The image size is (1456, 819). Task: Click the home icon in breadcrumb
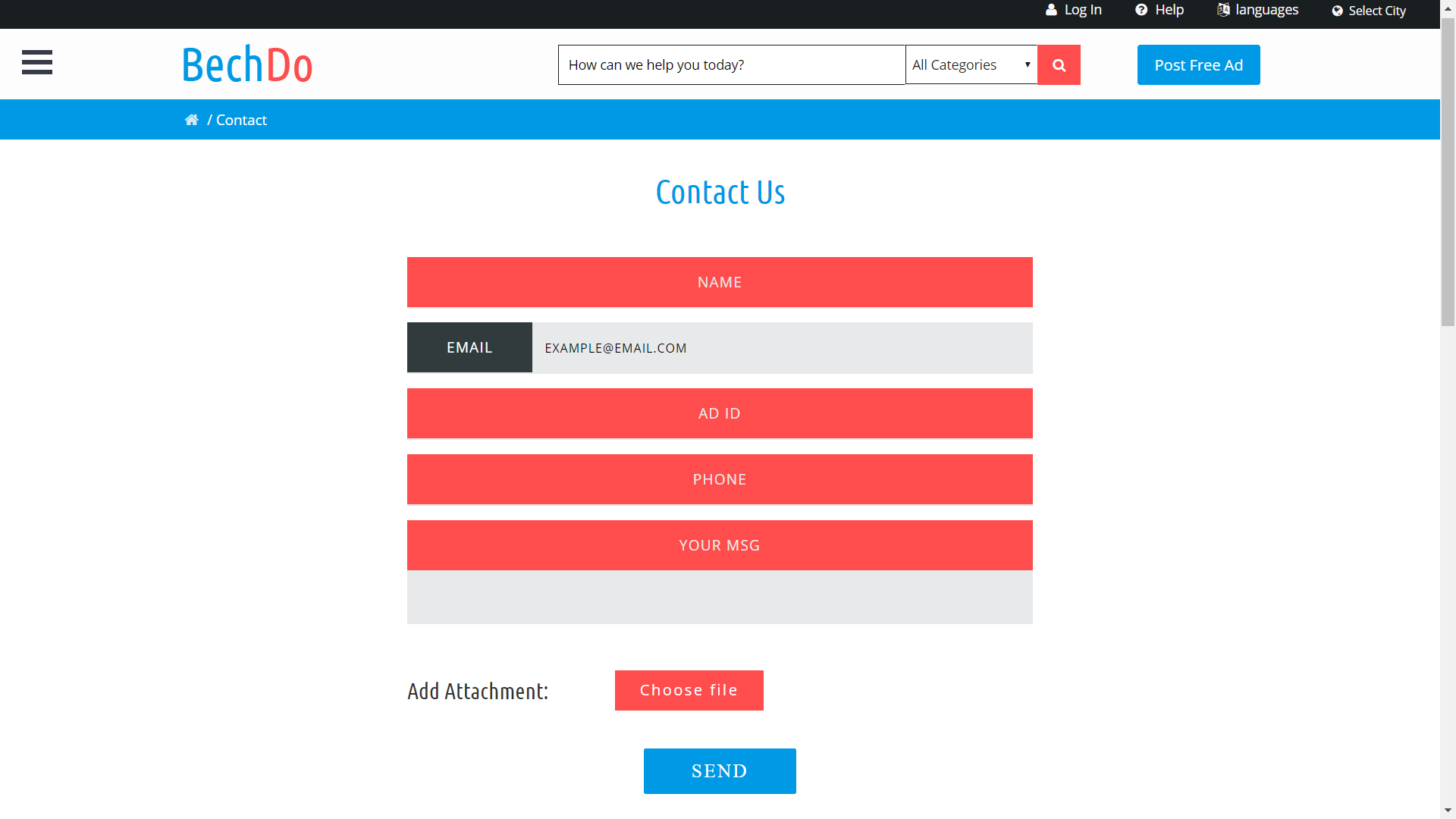(191, 120)
